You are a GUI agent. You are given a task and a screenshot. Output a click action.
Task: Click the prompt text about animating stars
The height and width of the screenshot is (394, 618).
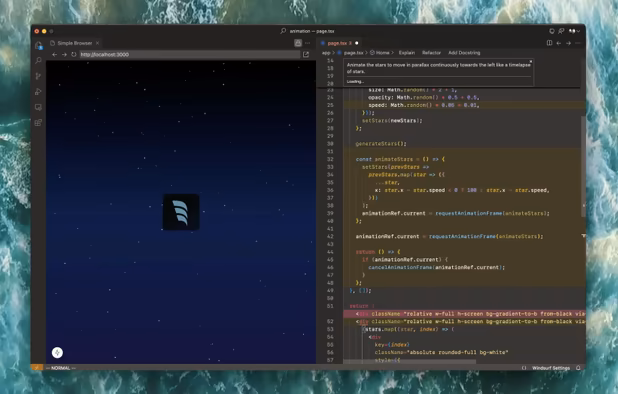pyautogui.click(x=438, y=68)
